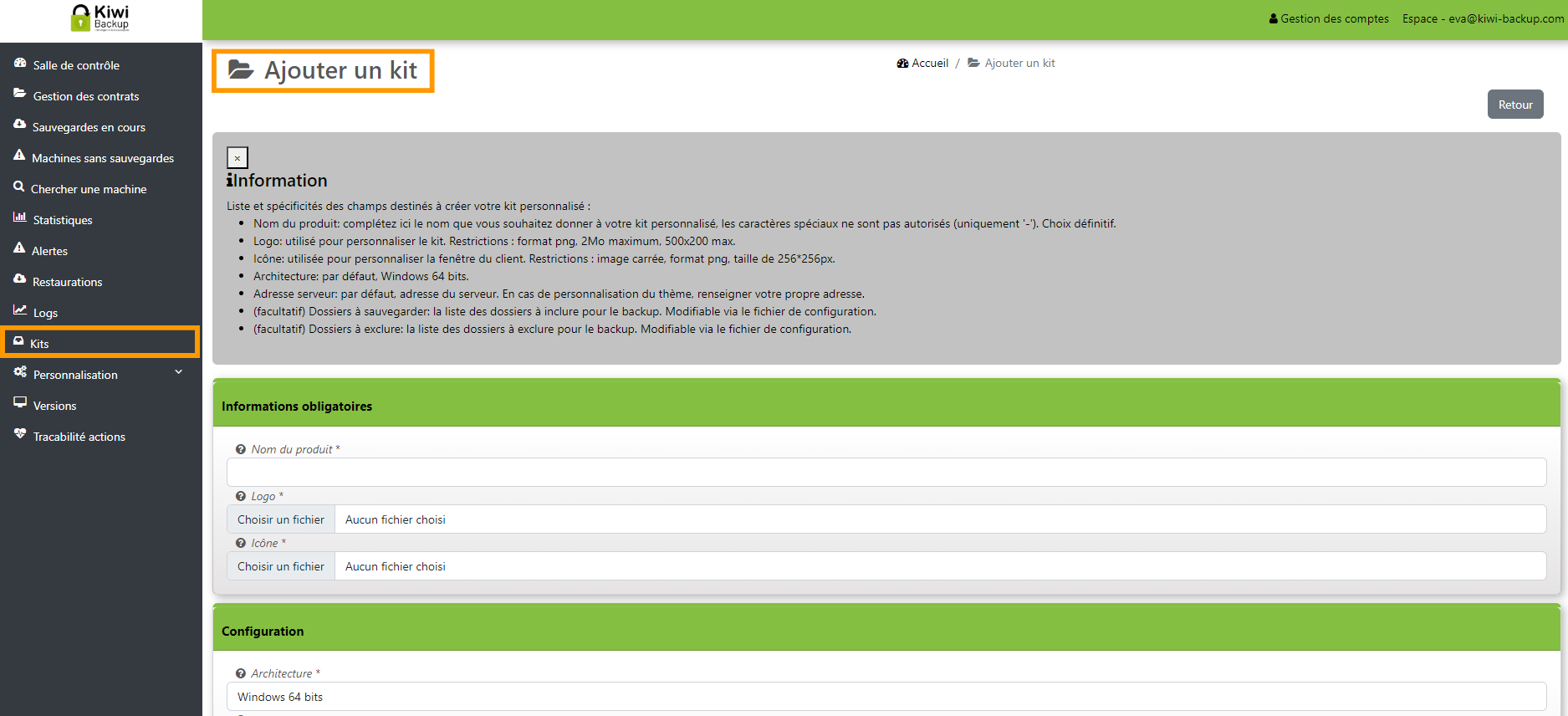Click the user icon near Gestion des comptes

1274,18
